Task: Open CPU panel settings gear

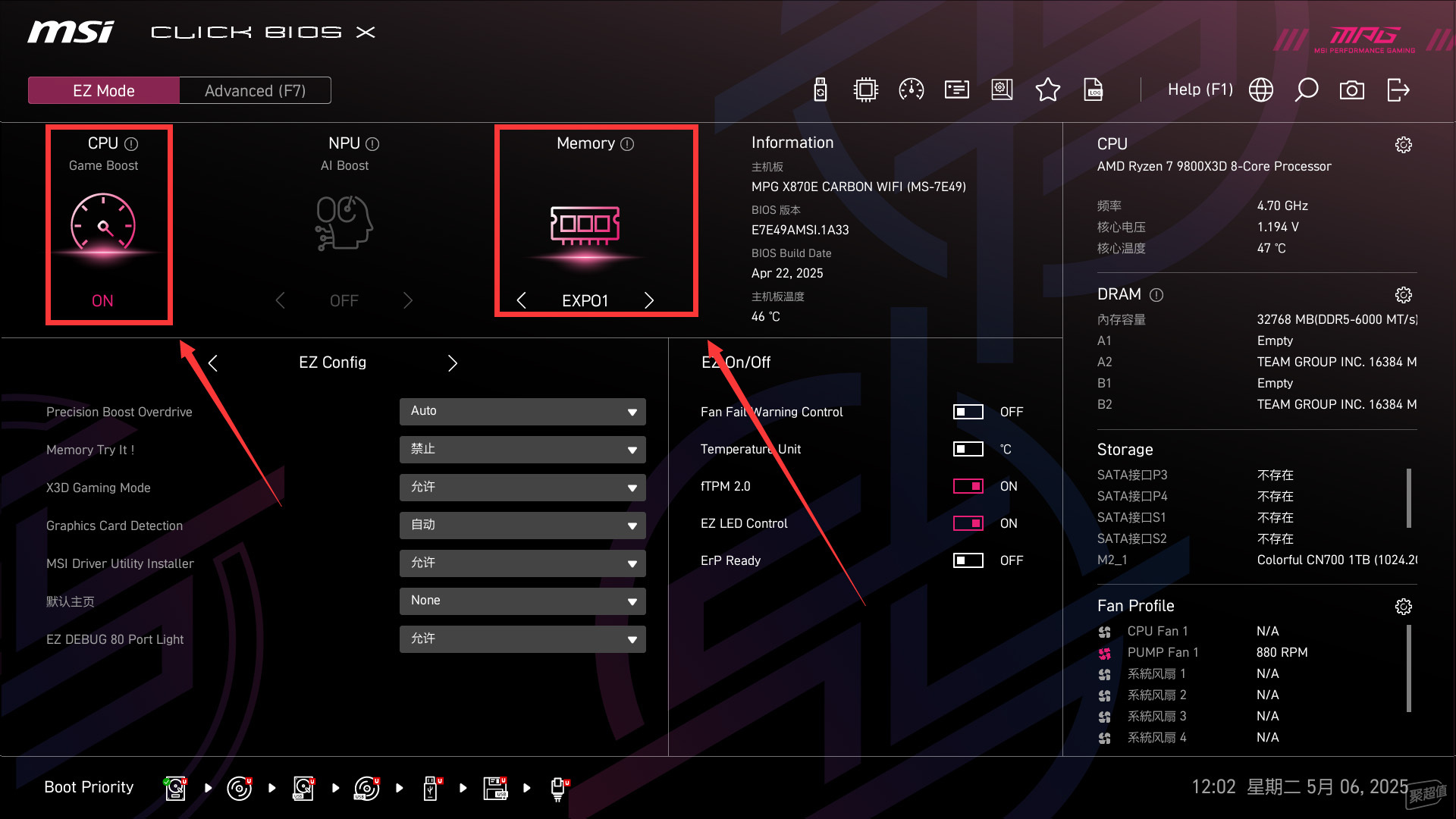Action: [1403, 145]
